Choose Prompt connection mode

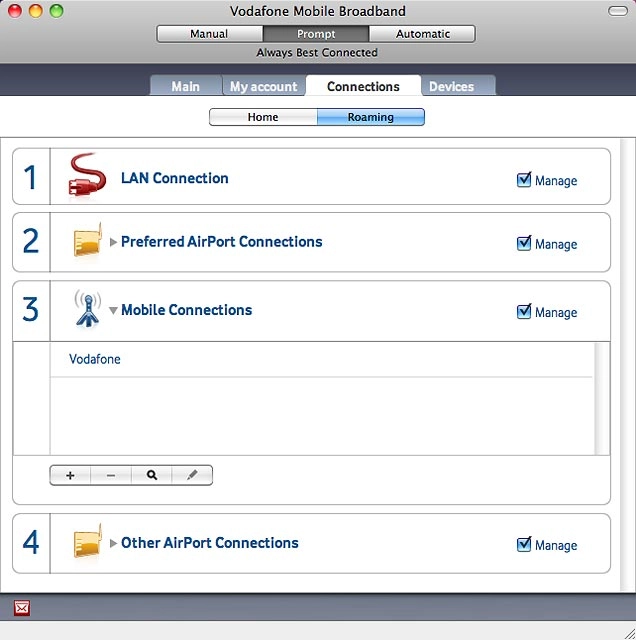click(316, 34)
